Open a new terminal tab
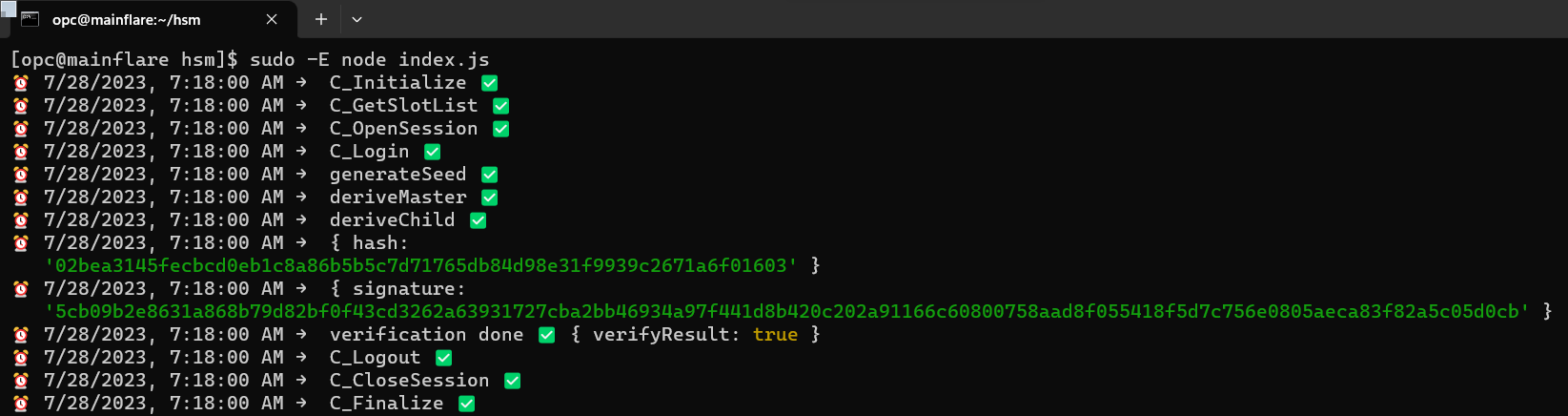Screen dimensions: 1568x416 [x=321, y=19]
